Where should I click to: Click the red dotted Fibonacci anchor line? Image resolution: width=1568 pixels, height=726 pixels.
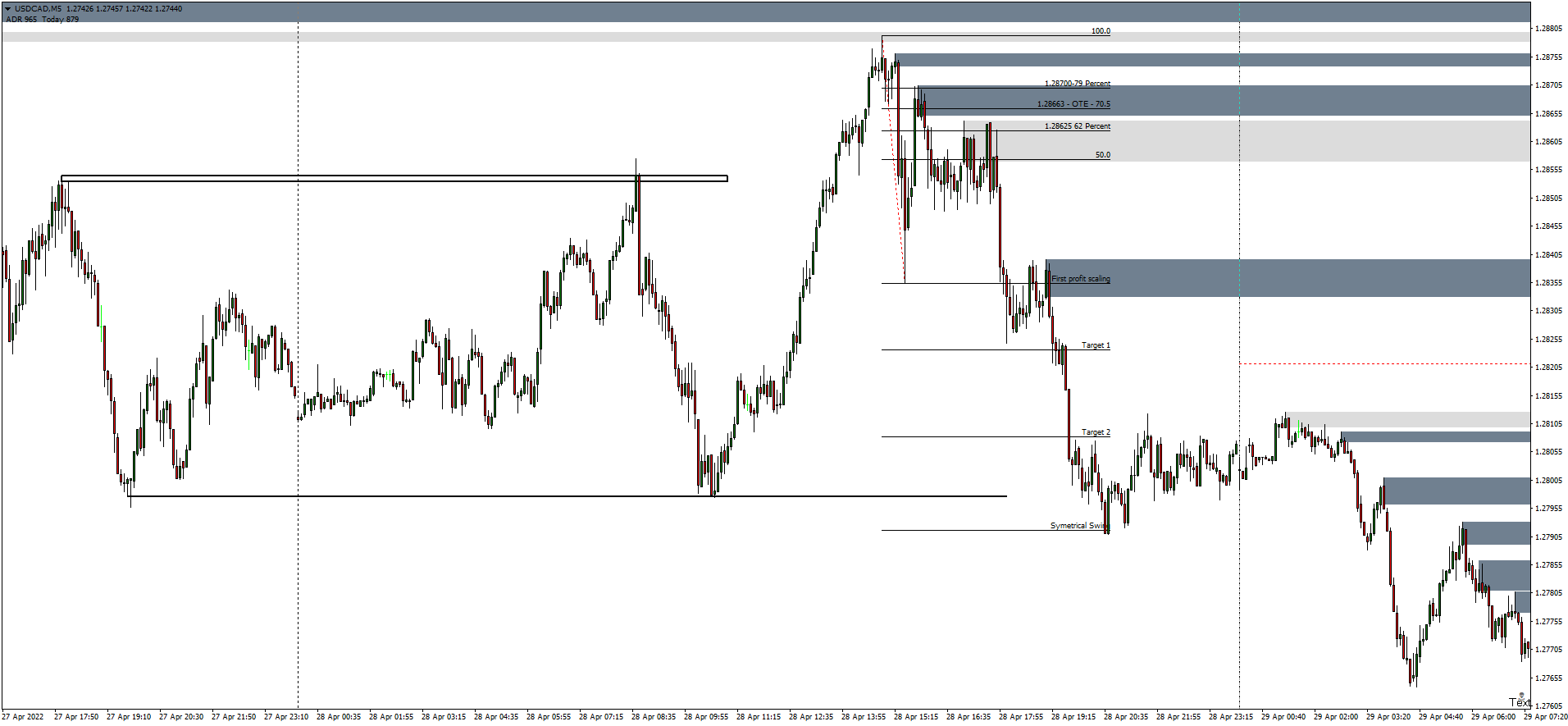tap(894, 160)
